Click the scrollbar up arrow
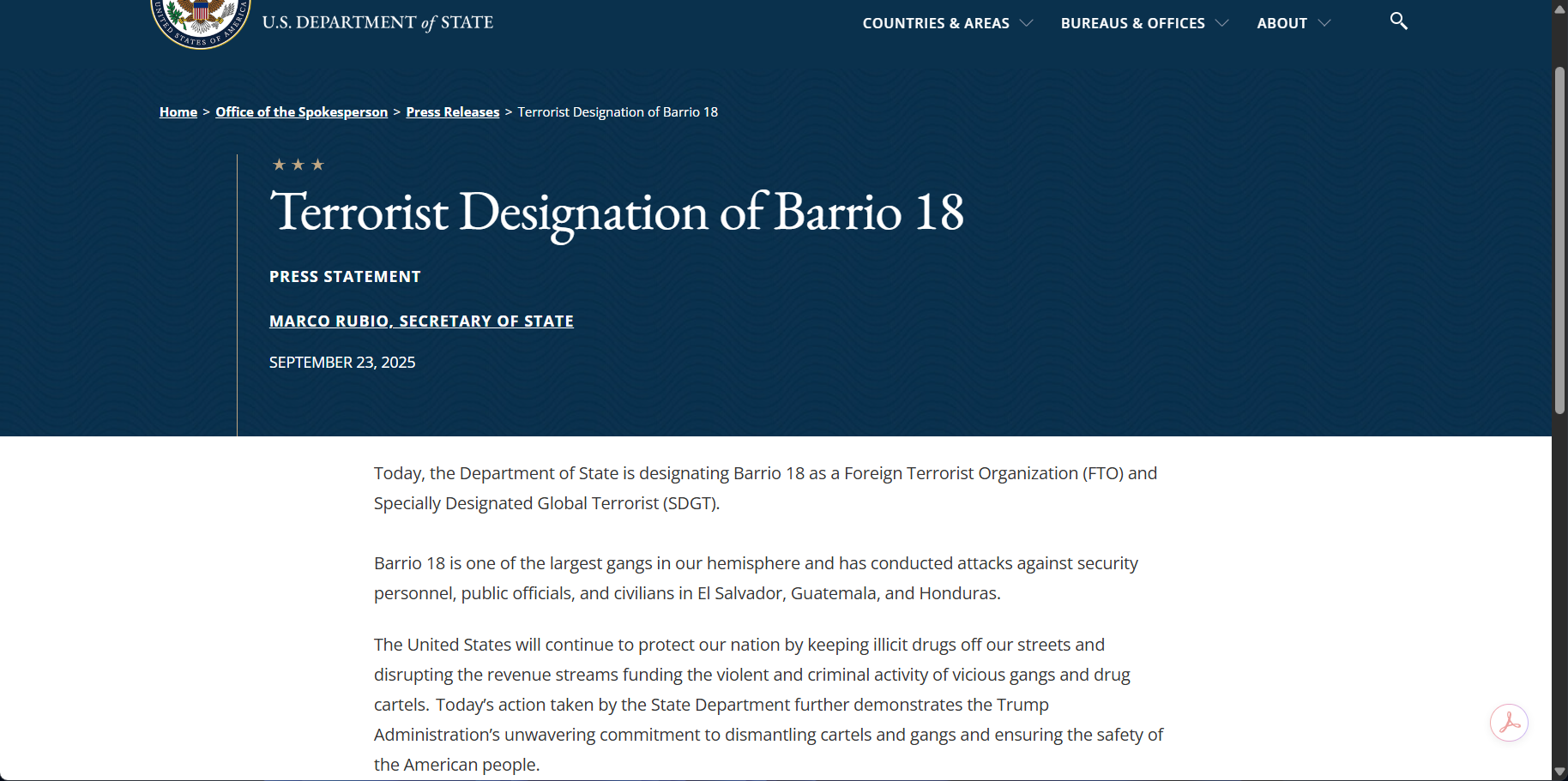Screen dimensions: 1568x781 pos(1559,9)
